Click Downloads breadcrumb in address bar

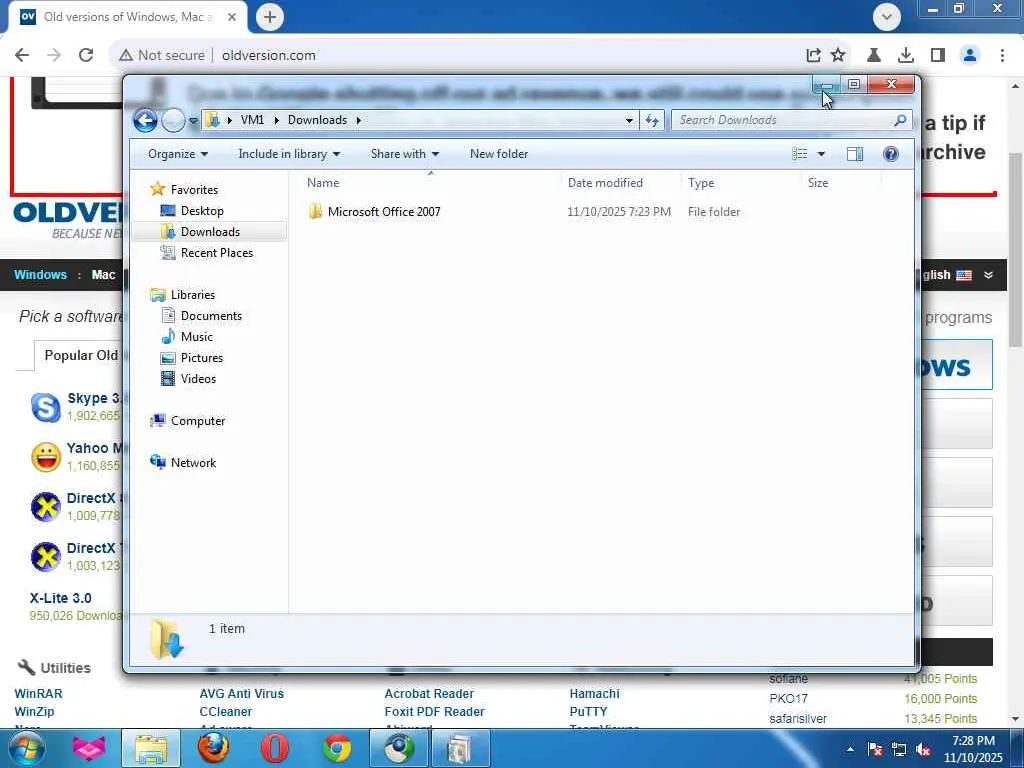point(317,120)
